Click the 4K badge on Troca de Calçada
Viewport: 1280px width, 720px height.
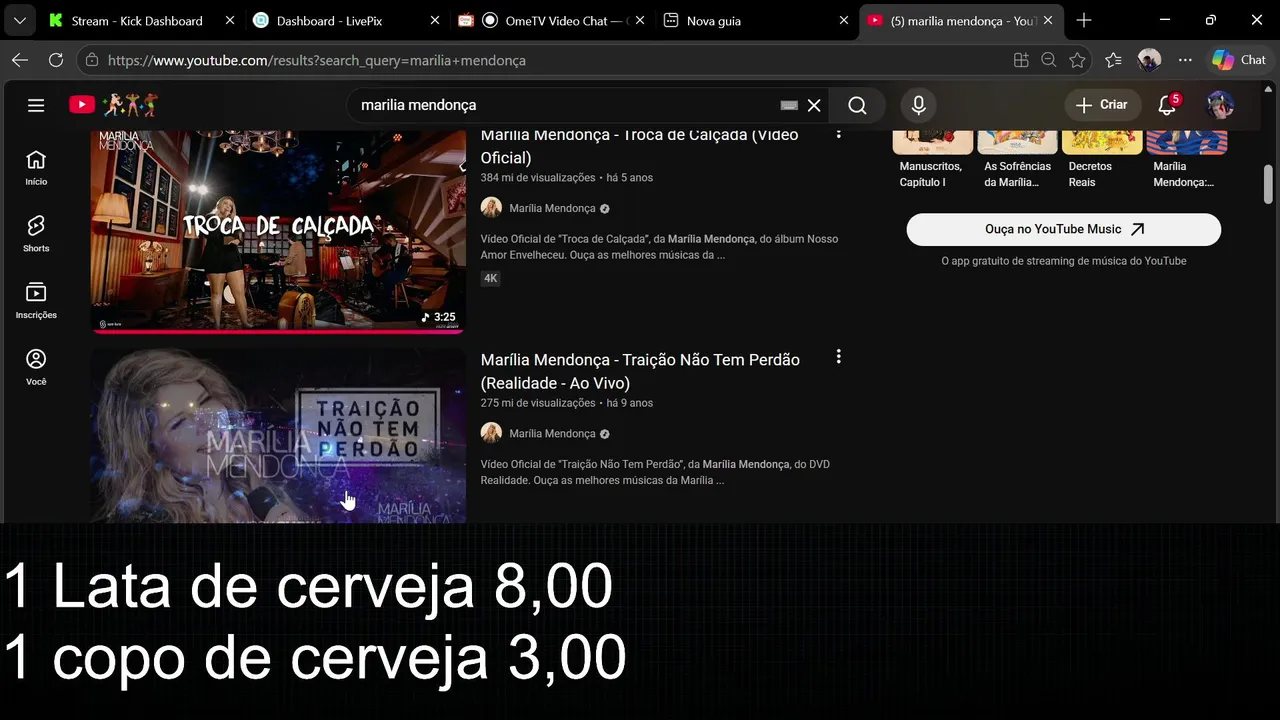490,278
